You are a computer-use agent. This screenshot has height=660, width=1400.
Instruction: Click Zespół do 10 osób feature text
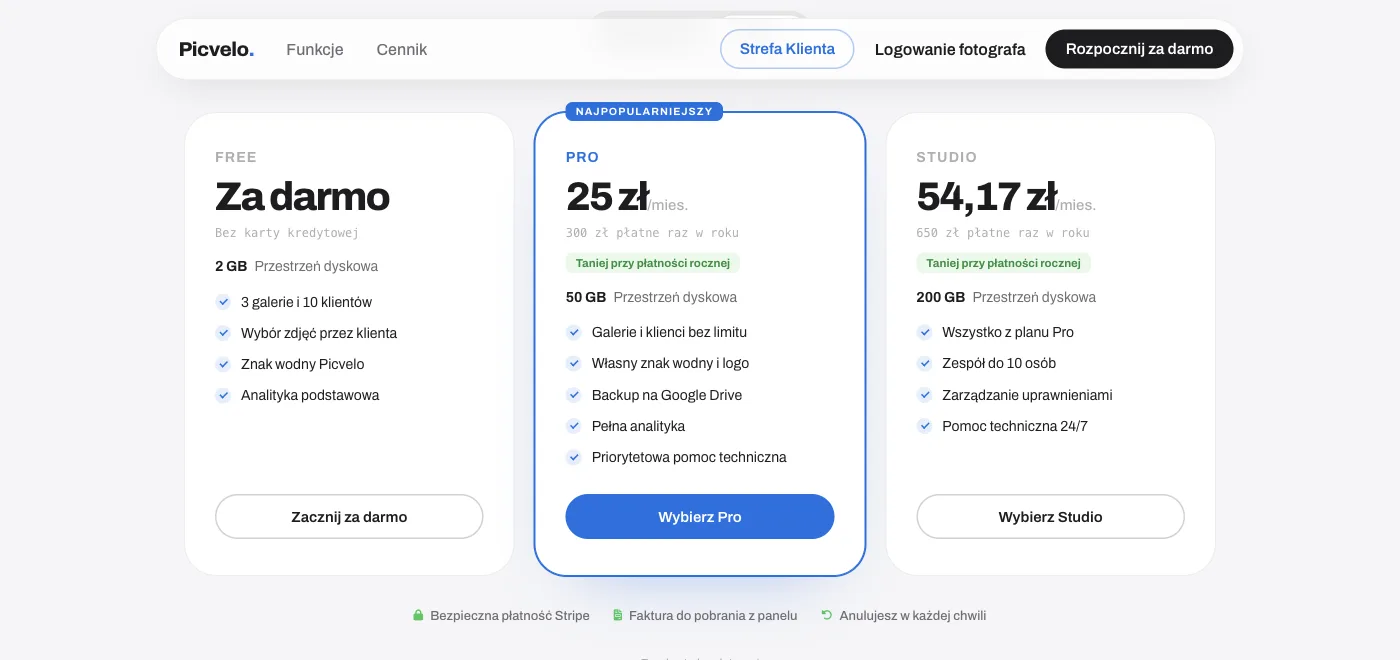point(999,363)
